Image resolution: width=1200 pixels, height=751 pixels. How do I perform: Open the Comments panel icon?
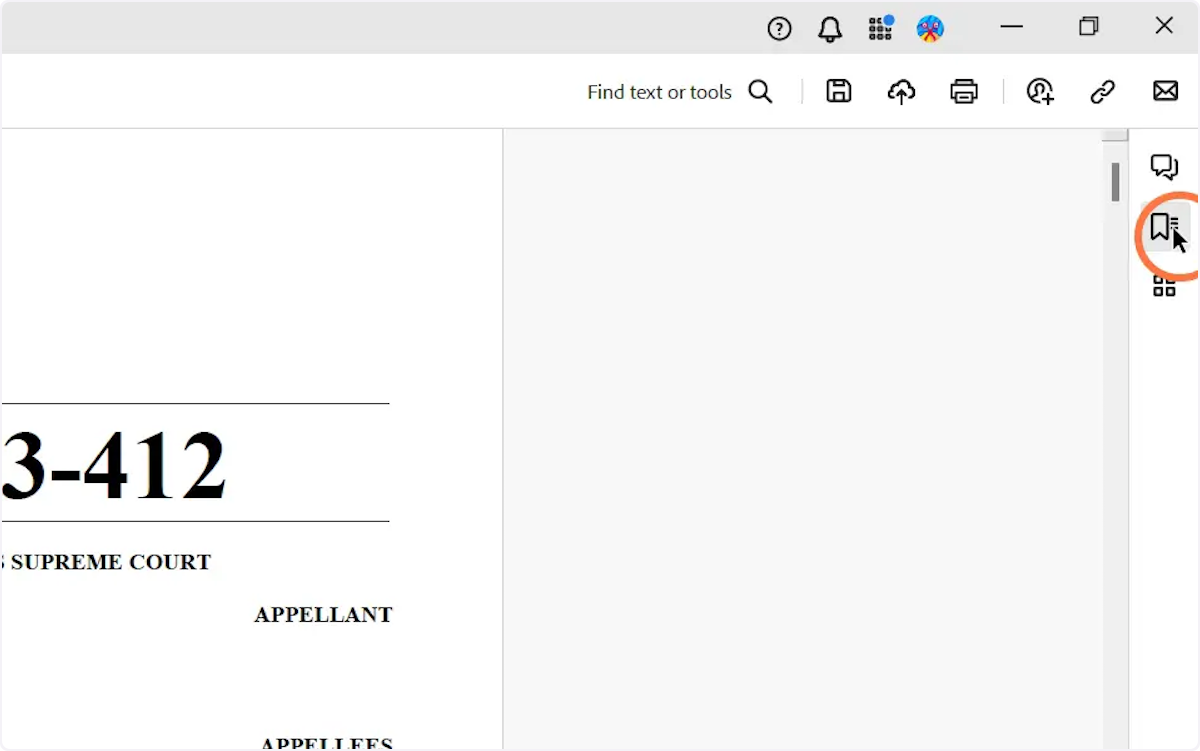pos(1164,167)
